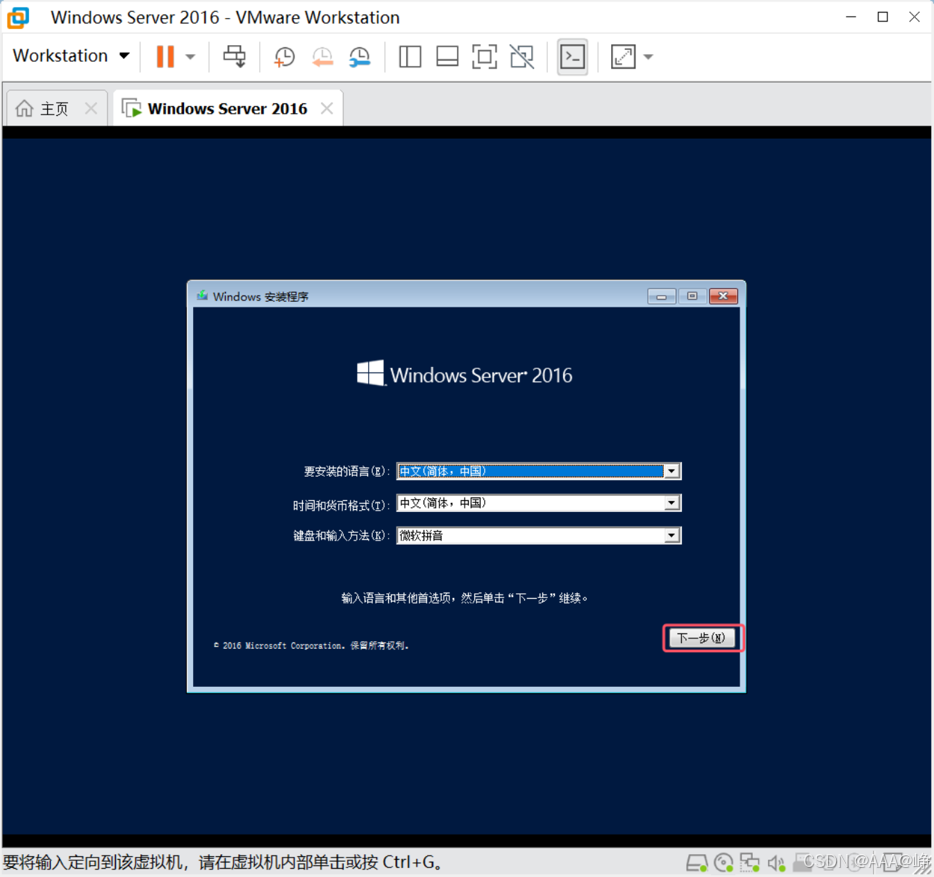Screen dimensions: 934x877
Task: Click the Windows 安装程序 title bar icon
Action: pyautogui.click(x=203, y=296)
